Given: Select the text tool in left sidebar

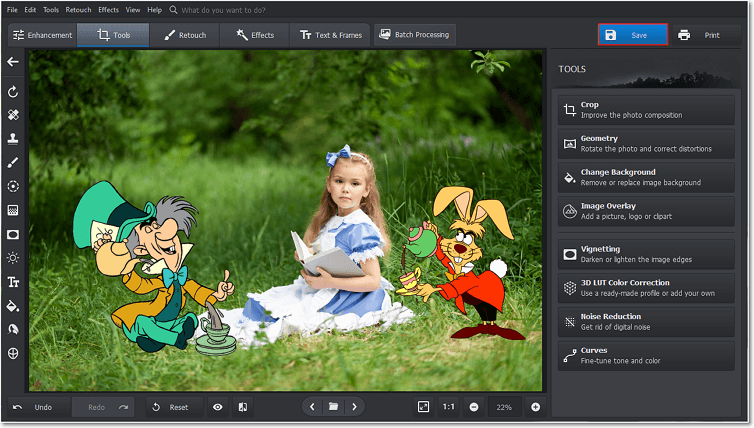Looking at the screenshot, I should 13,282.
